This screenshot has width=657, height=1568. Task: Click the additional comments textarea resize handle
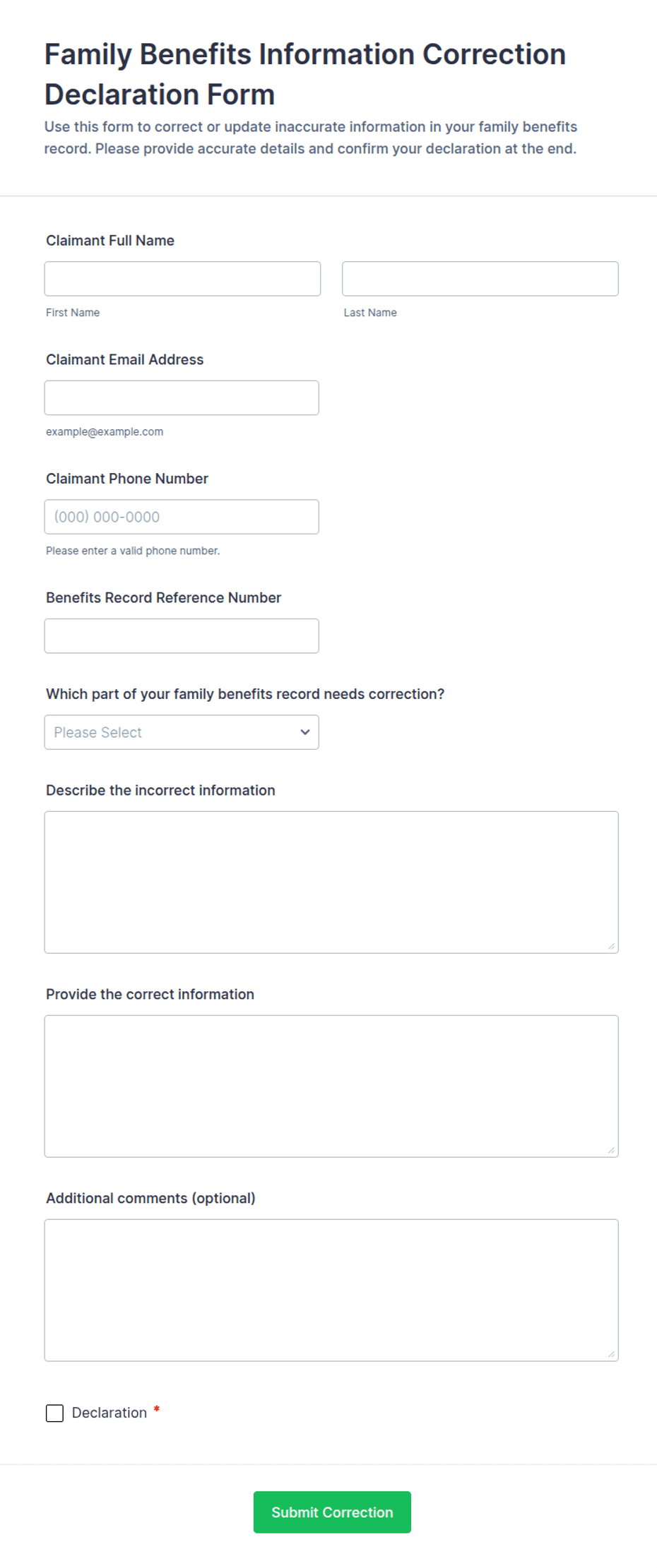coord(611,1354)
